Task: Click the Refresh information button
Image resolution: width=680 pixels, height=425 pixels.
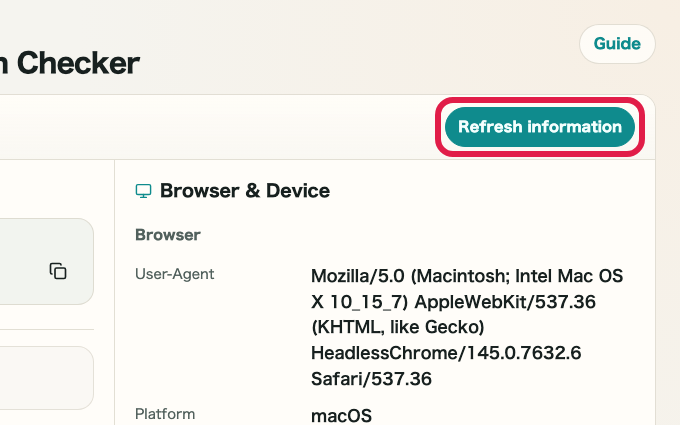Action: point(539,127)
